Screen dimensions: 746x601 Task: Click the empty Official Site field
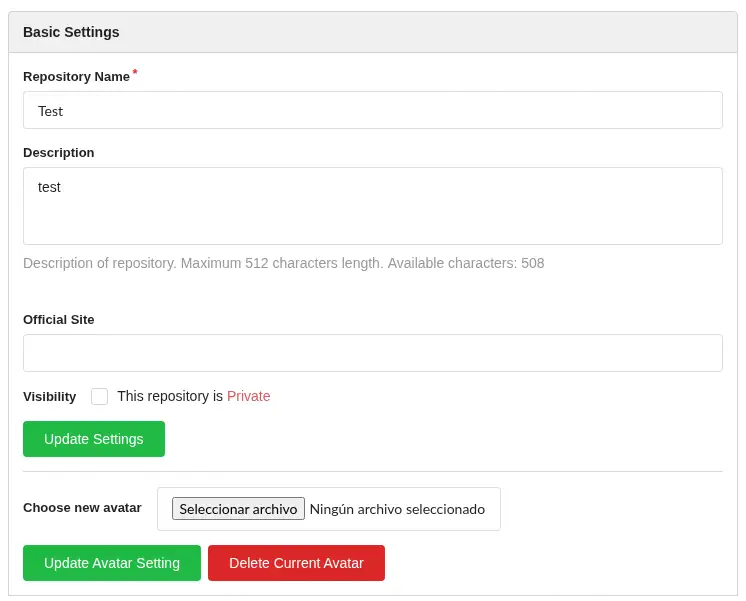pos(372,353)
